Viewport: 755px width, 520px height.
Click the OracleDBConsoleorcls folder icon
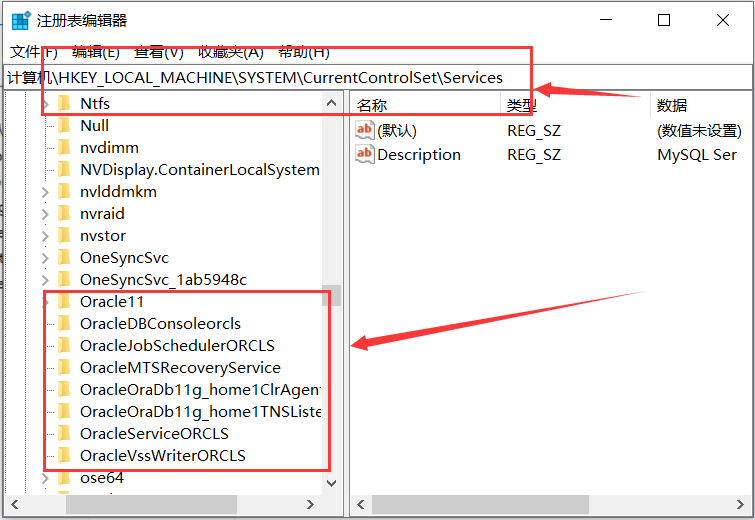64,324
